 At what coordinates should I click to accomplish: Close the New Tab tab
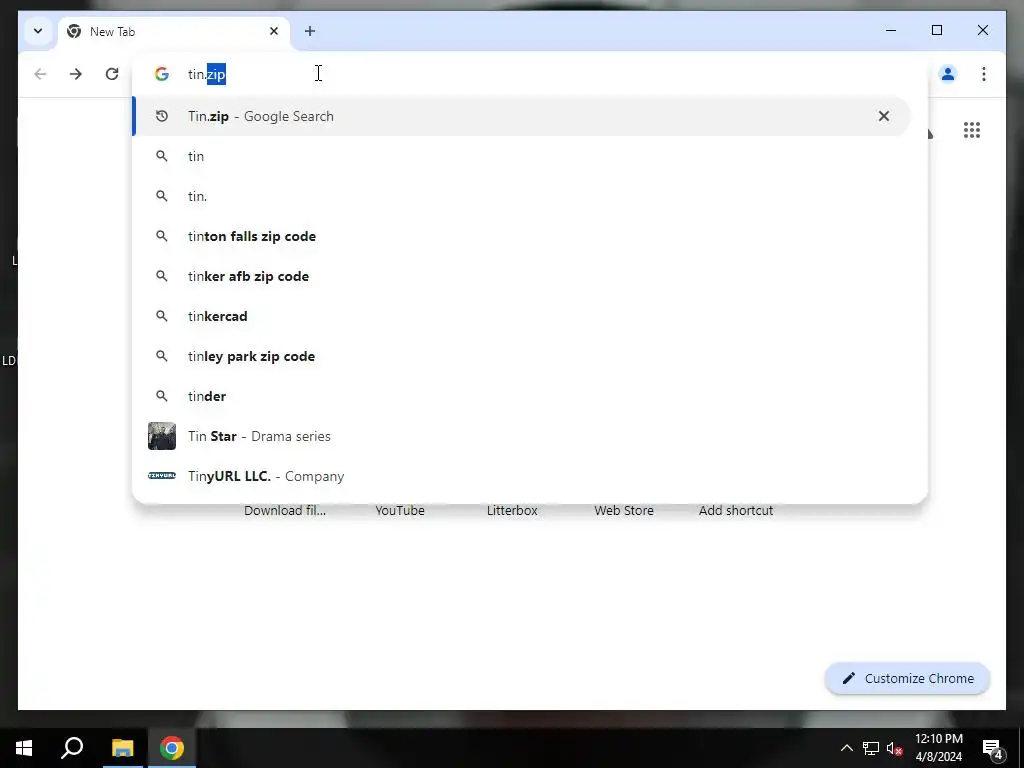[x=274, y=31]
